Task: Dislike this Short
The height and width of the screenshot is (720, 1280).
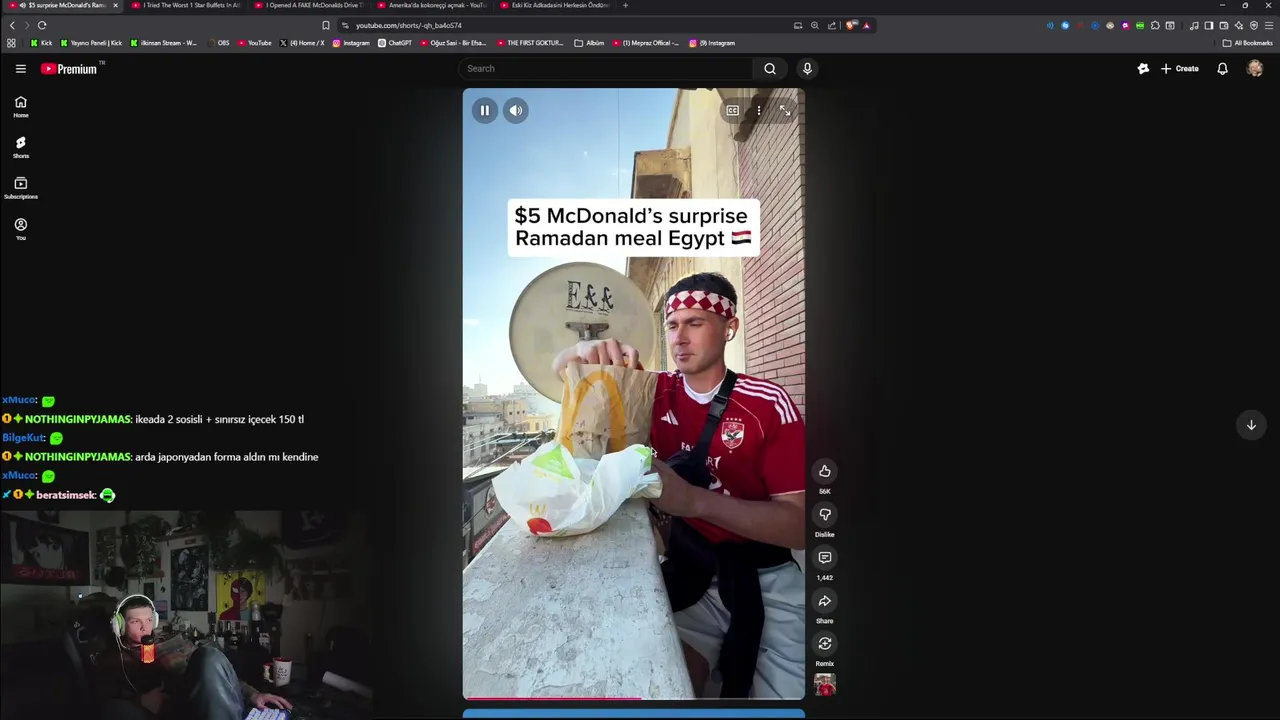Action: pyautogui.click(x=825, y=514)
